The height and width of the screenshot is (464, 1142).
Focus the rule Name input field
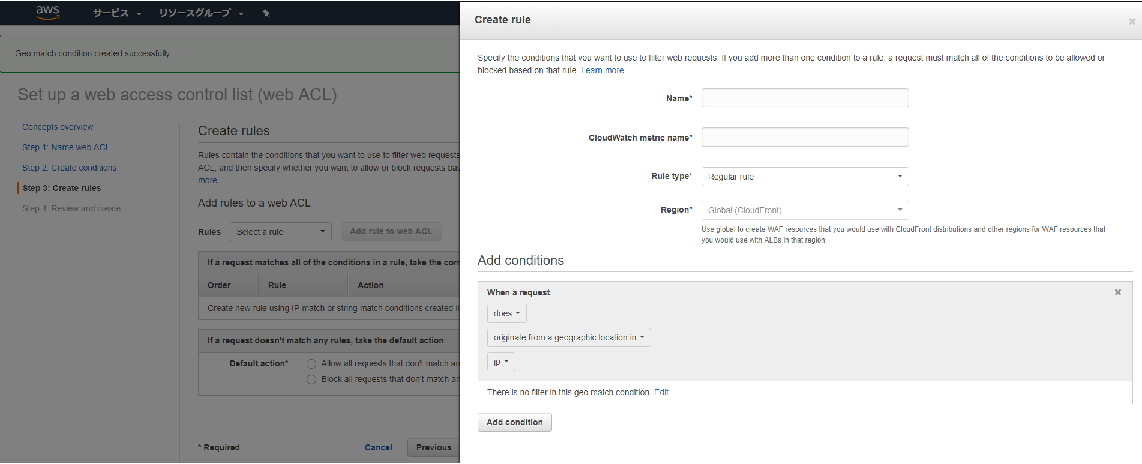(805, 98)
